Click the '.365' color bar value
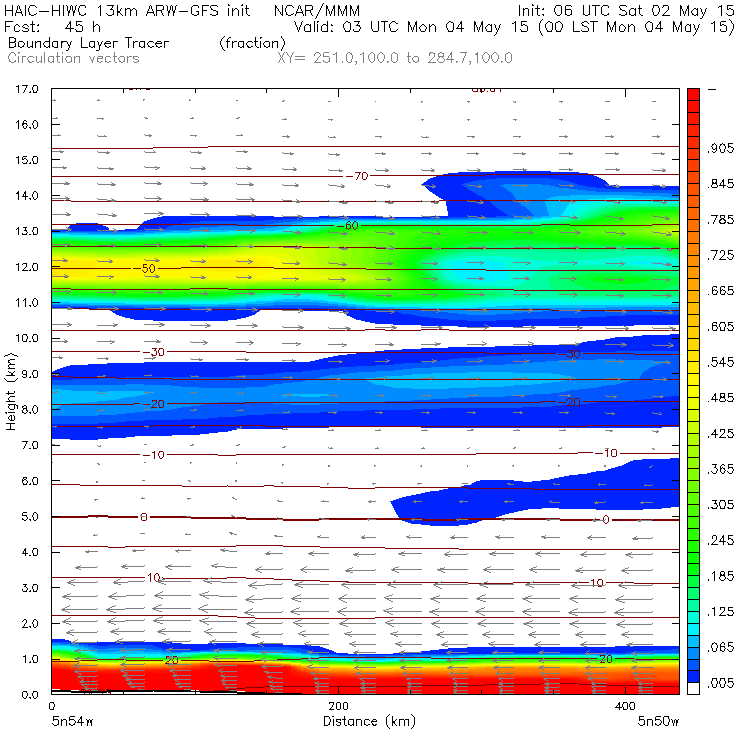 pyautogui.click(x=720, y=469)
